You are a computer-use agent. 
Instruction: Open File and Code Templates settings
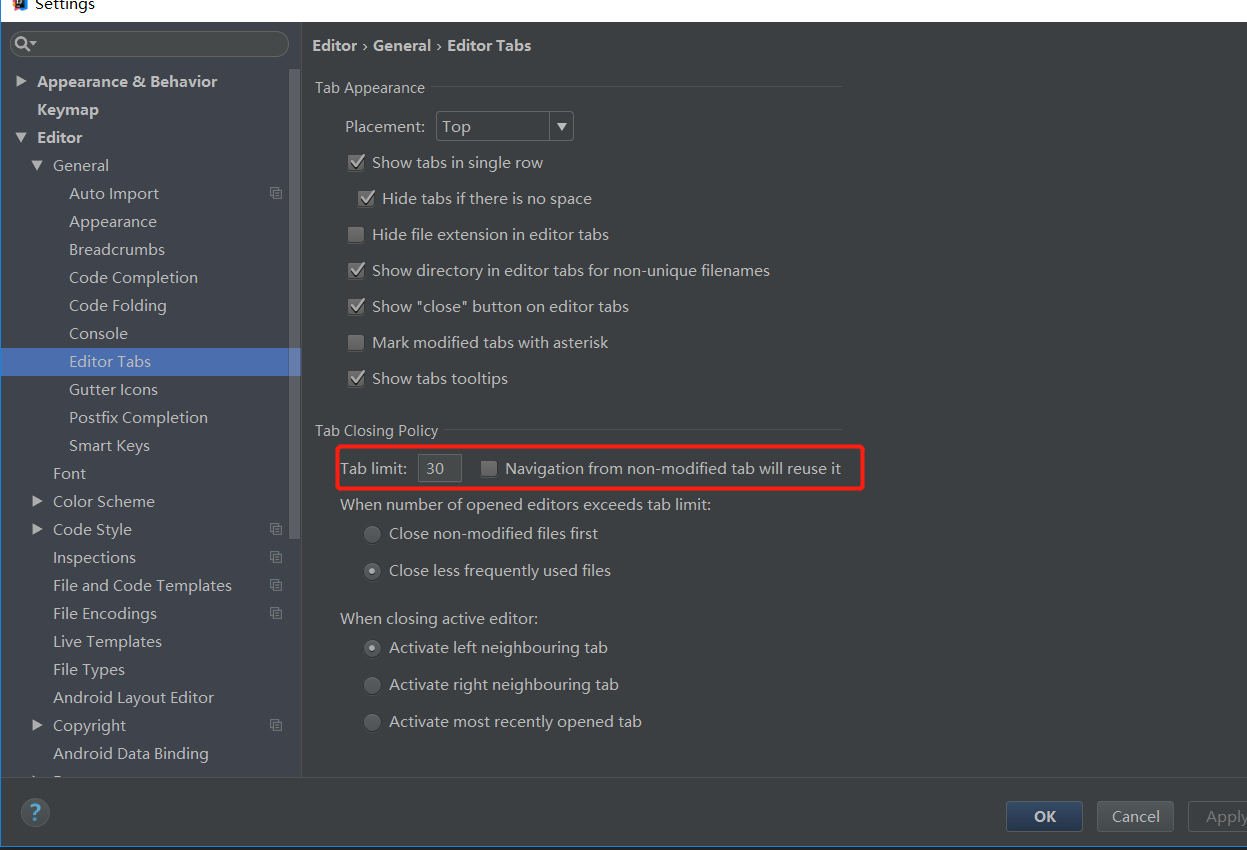click(x=142, y=585)
